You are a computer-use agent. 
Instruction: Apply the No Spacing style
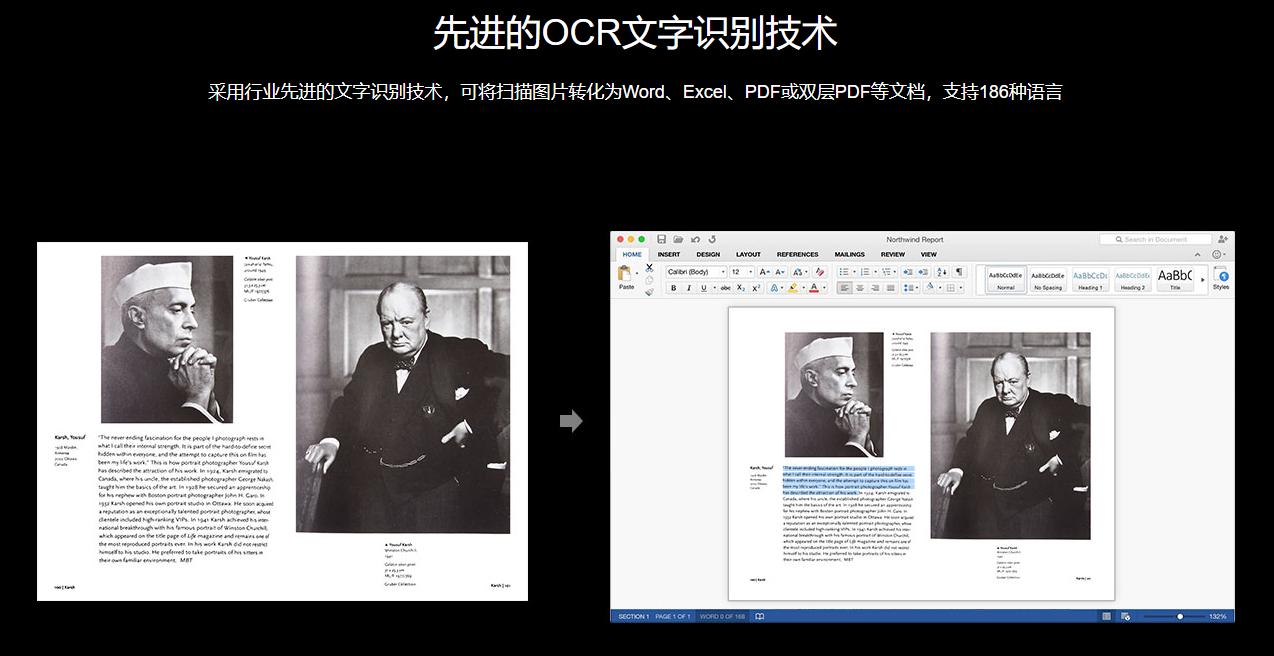[x=1048, y=279]
